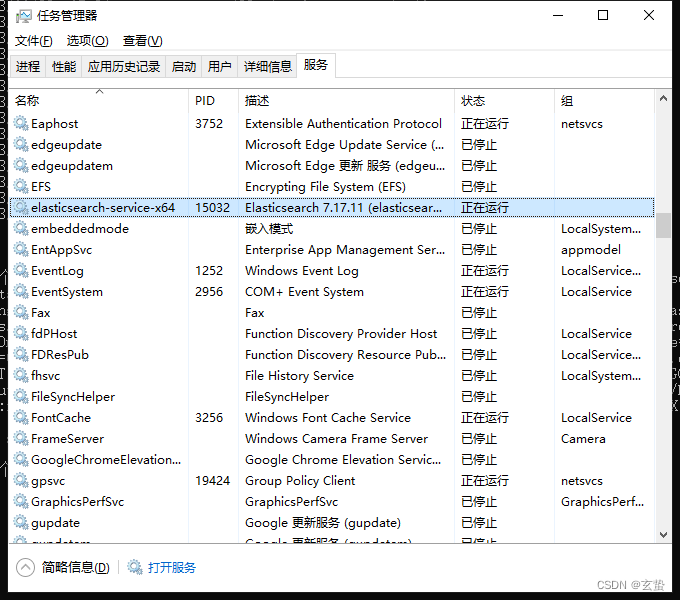680x600 pixels.
Task: Click the fhsvc service gear icon
Action: (21, 375)
